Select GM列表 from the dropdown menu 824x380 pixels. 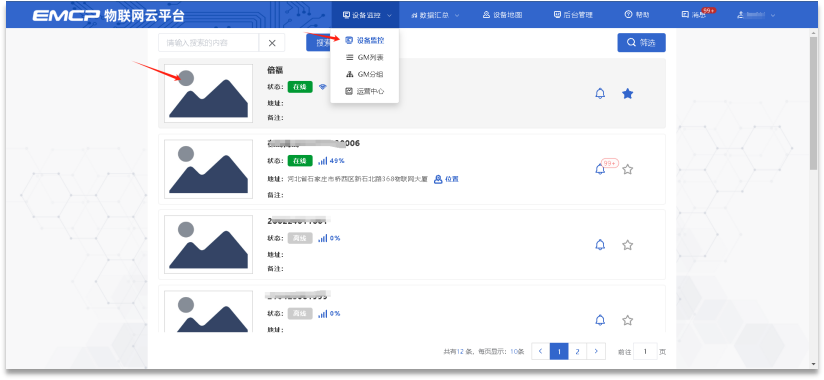(x=365, y=57)
